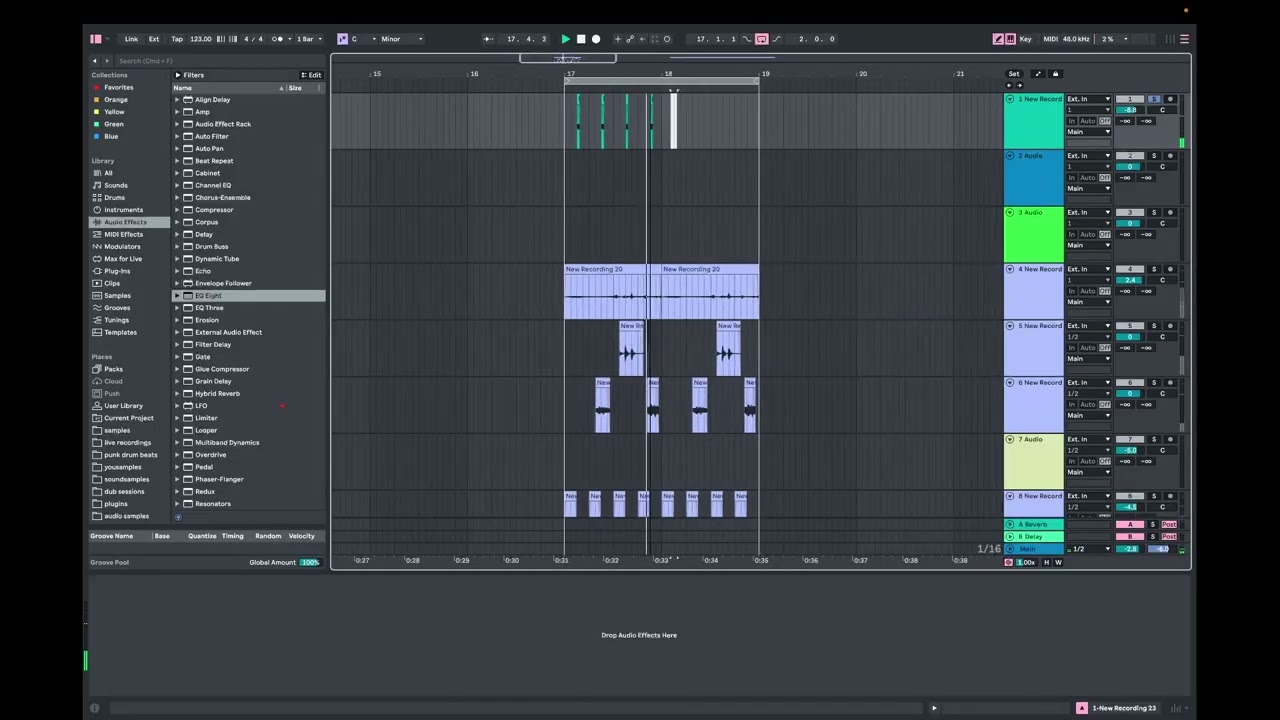Open User Library in Places
Viewport: 1280px width, 720px height.
pyautogui.click(x=123, y=406)
